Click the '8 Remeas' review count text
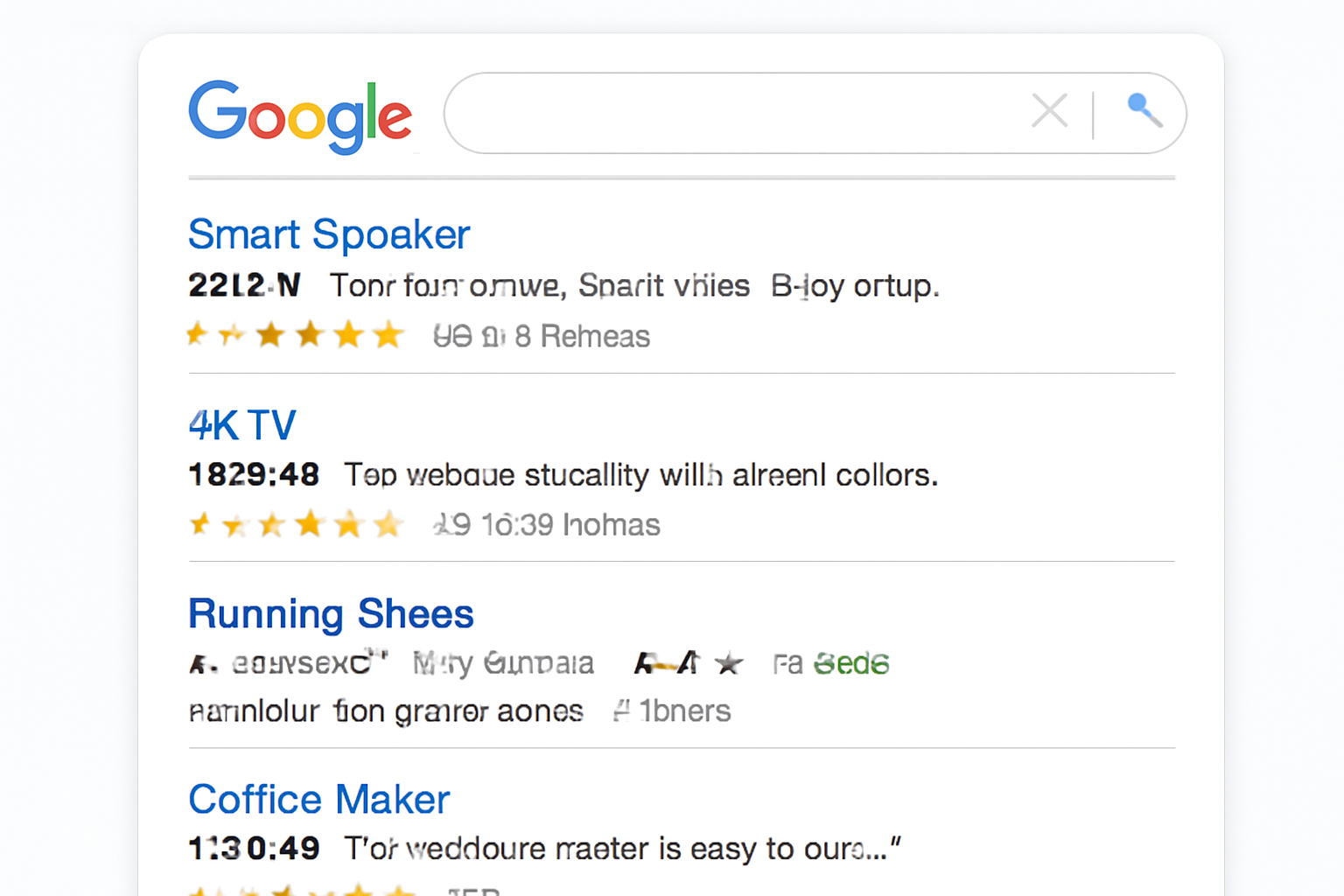Screen dimensions: 1344x896 (582, 337)
